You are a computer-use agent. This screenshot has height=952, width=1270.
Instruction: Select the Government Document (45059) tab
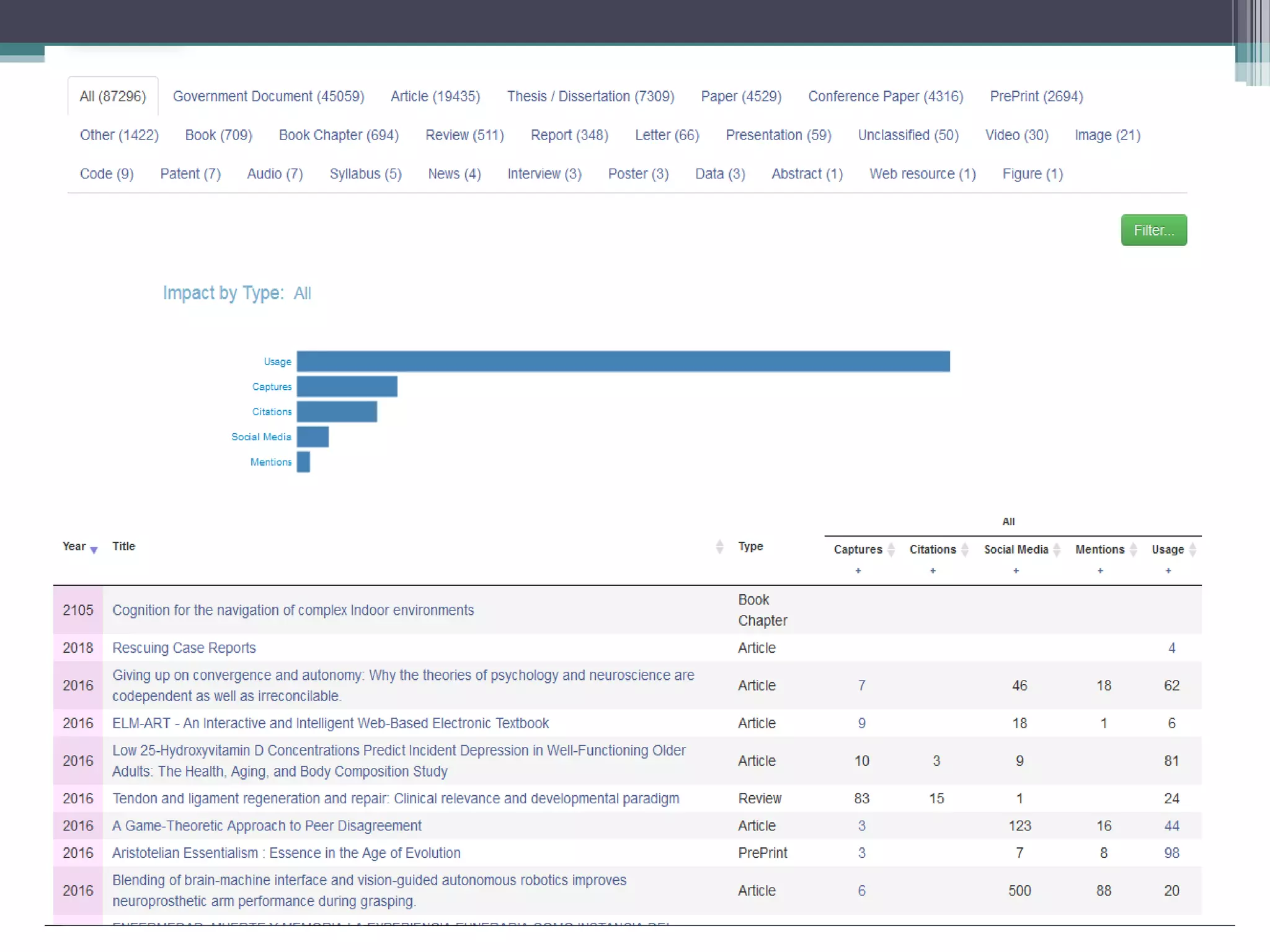coord(268,96)
